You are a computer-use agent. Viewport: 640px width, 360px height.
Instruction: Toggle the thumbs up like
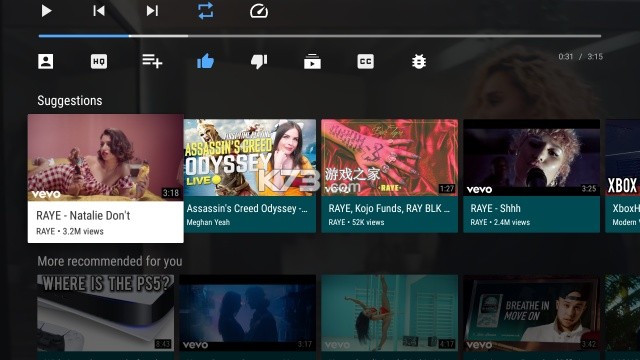coord(205,61)
